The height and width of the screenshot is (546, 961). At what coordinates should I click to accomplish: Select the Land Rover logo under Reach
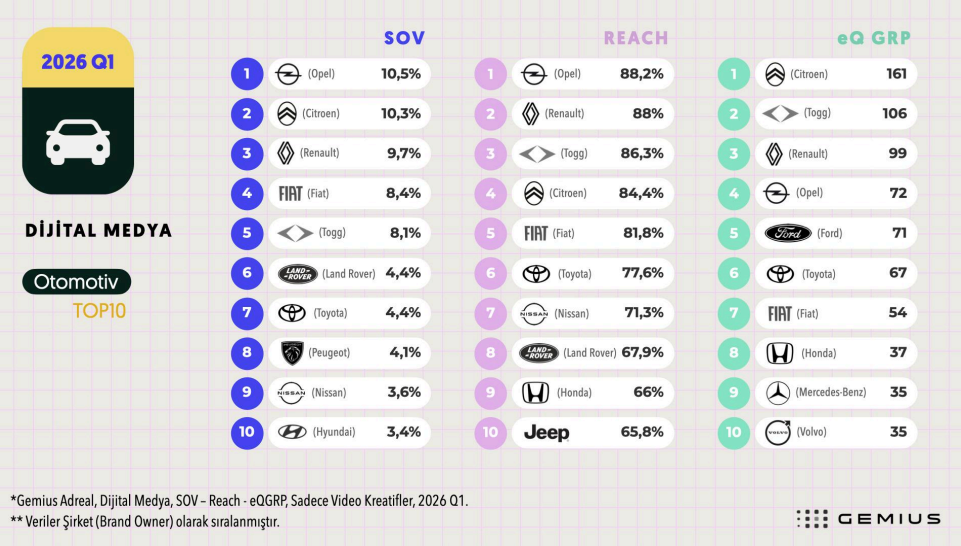(539, 353)
